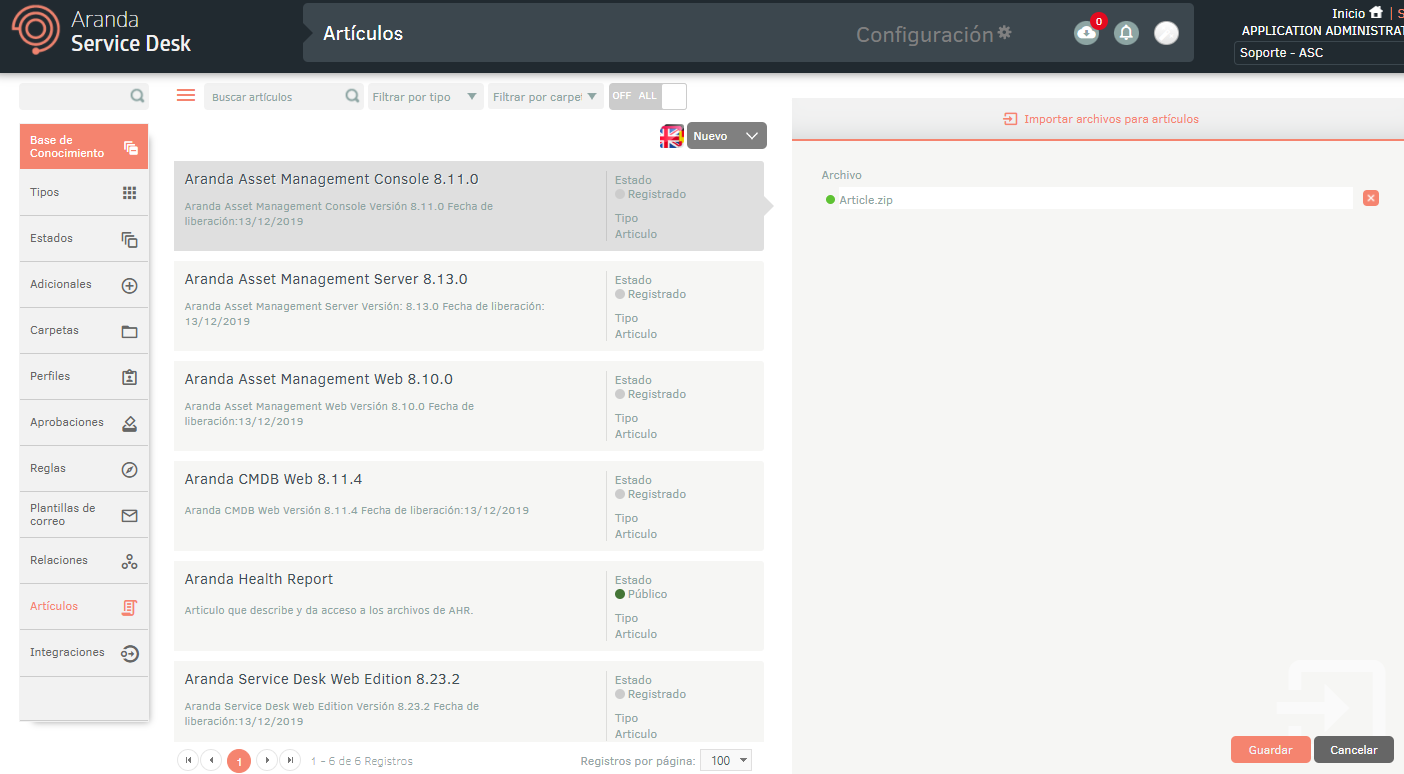Click the Configuración gear icon
This screenshot has height=774, width=1404.
[x=1004, y=33]
